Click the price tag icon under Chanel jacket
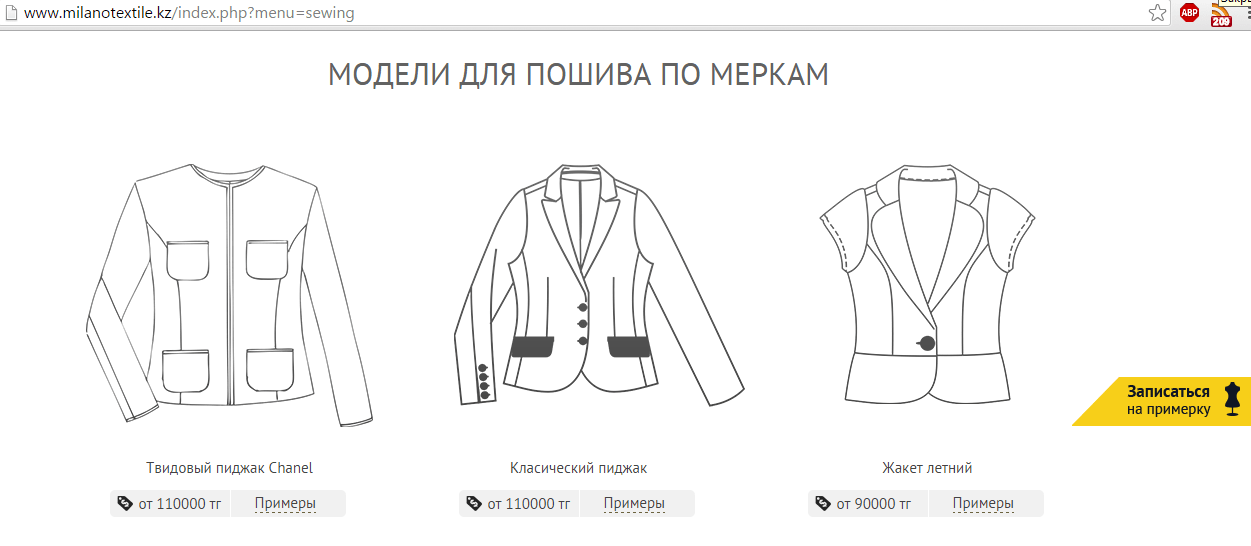1251x546 pixels. tap(125, 503)
